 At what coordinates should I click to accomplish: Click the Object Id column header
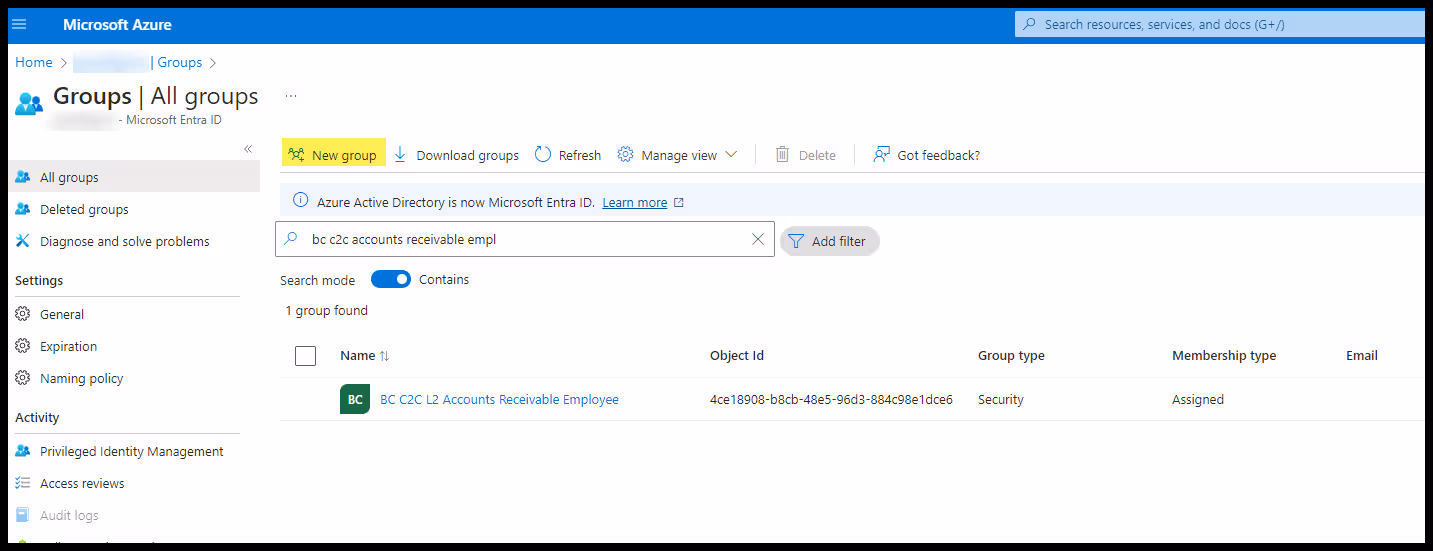[737, 355]
